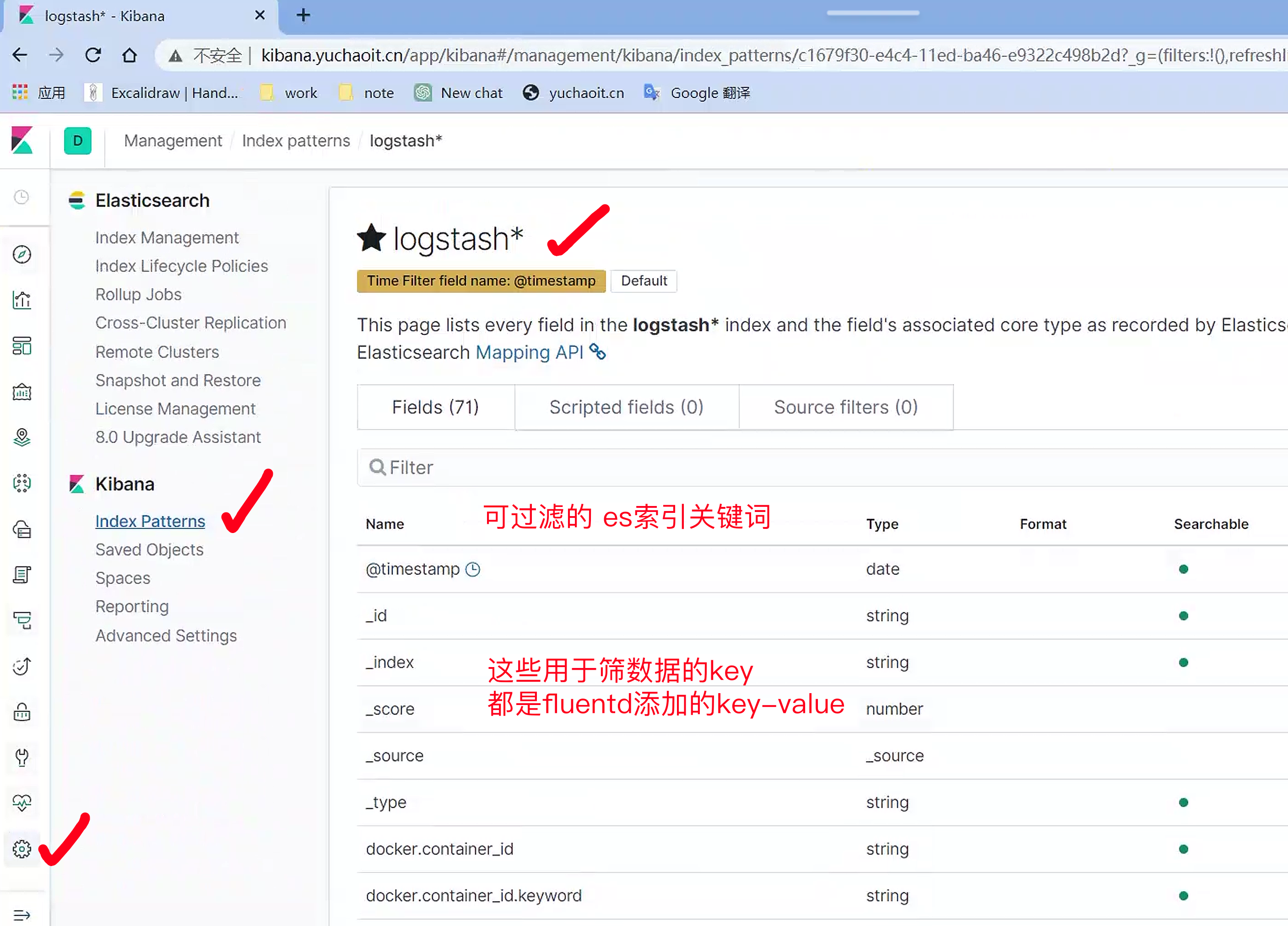
Task: Open the Mapping API link
Action: (x=529, y=353)
